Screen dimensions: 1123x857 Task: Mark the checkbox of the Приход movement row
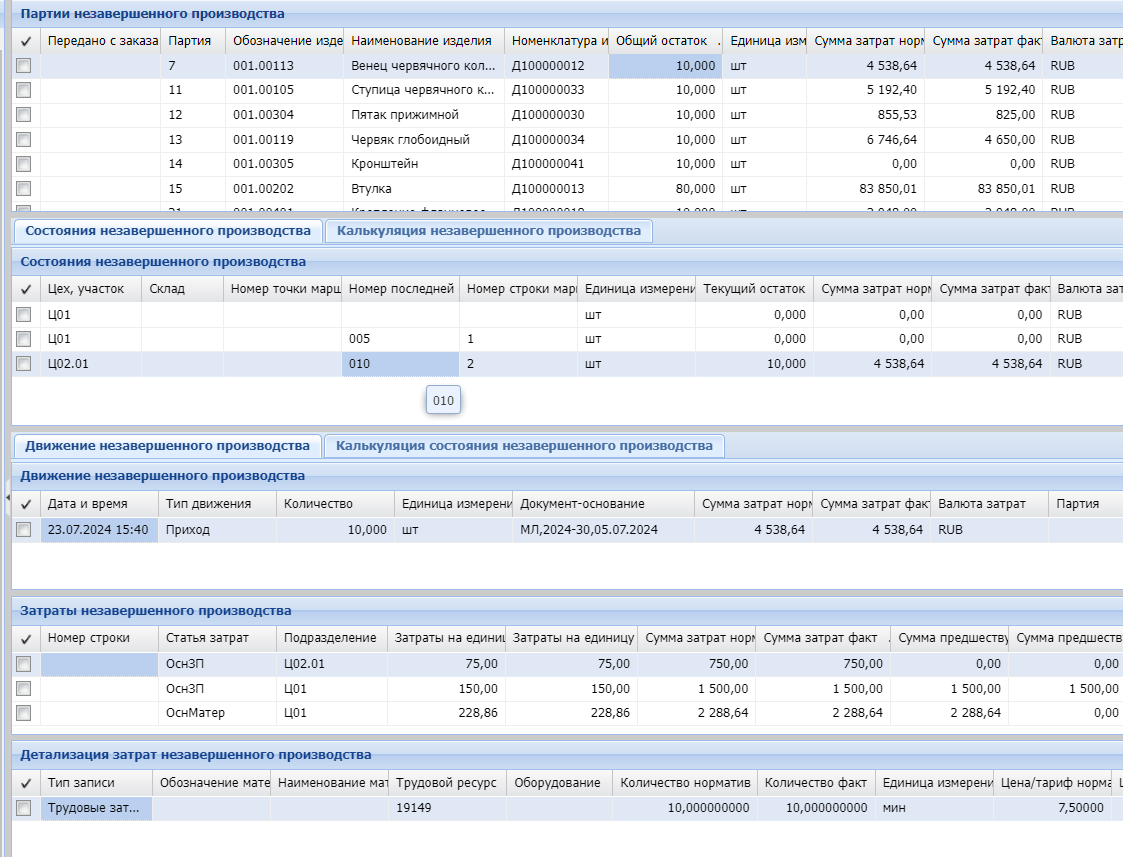24,530
